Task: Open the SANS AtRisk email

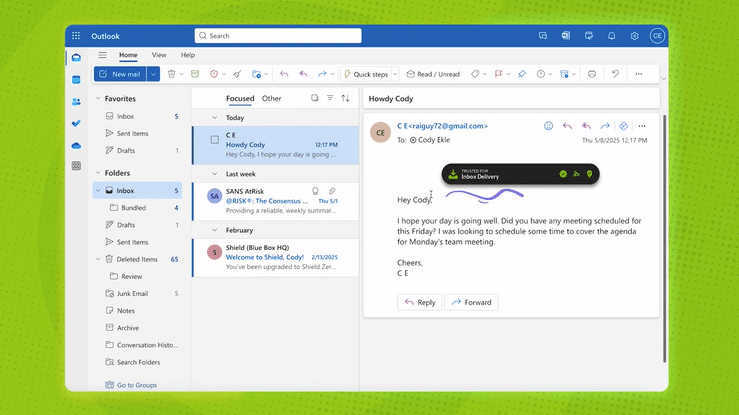Action: pos(276,201)
